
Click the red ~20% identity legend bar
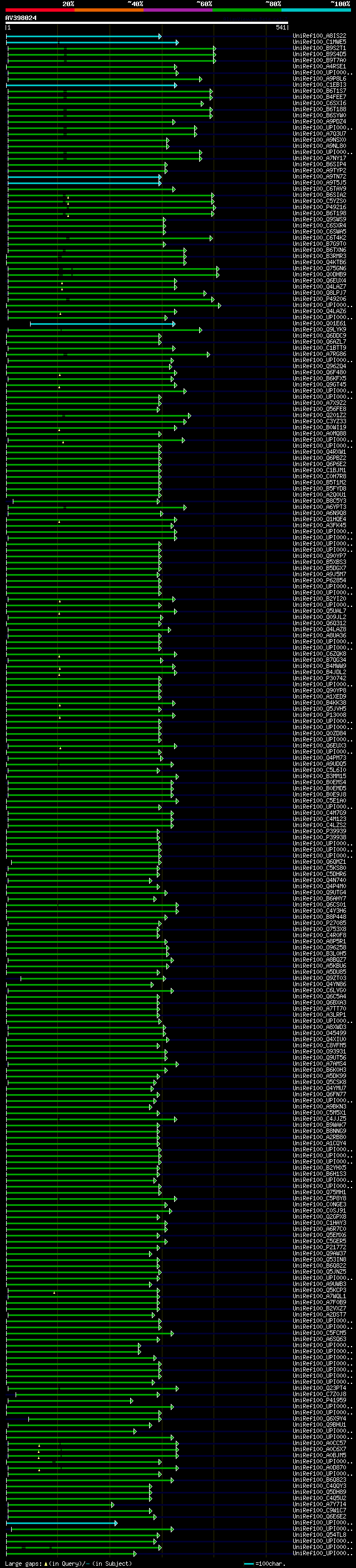click(x=40, y=10)
